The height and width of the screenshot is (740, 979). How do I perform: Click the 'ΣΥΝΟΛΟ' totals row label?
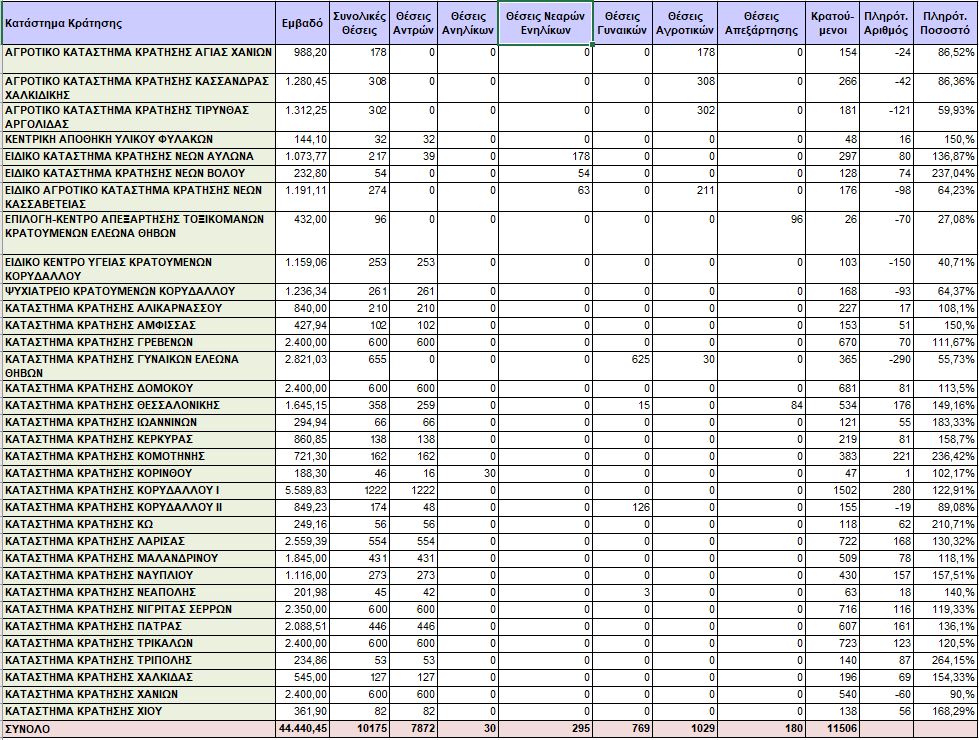point(138,730)
